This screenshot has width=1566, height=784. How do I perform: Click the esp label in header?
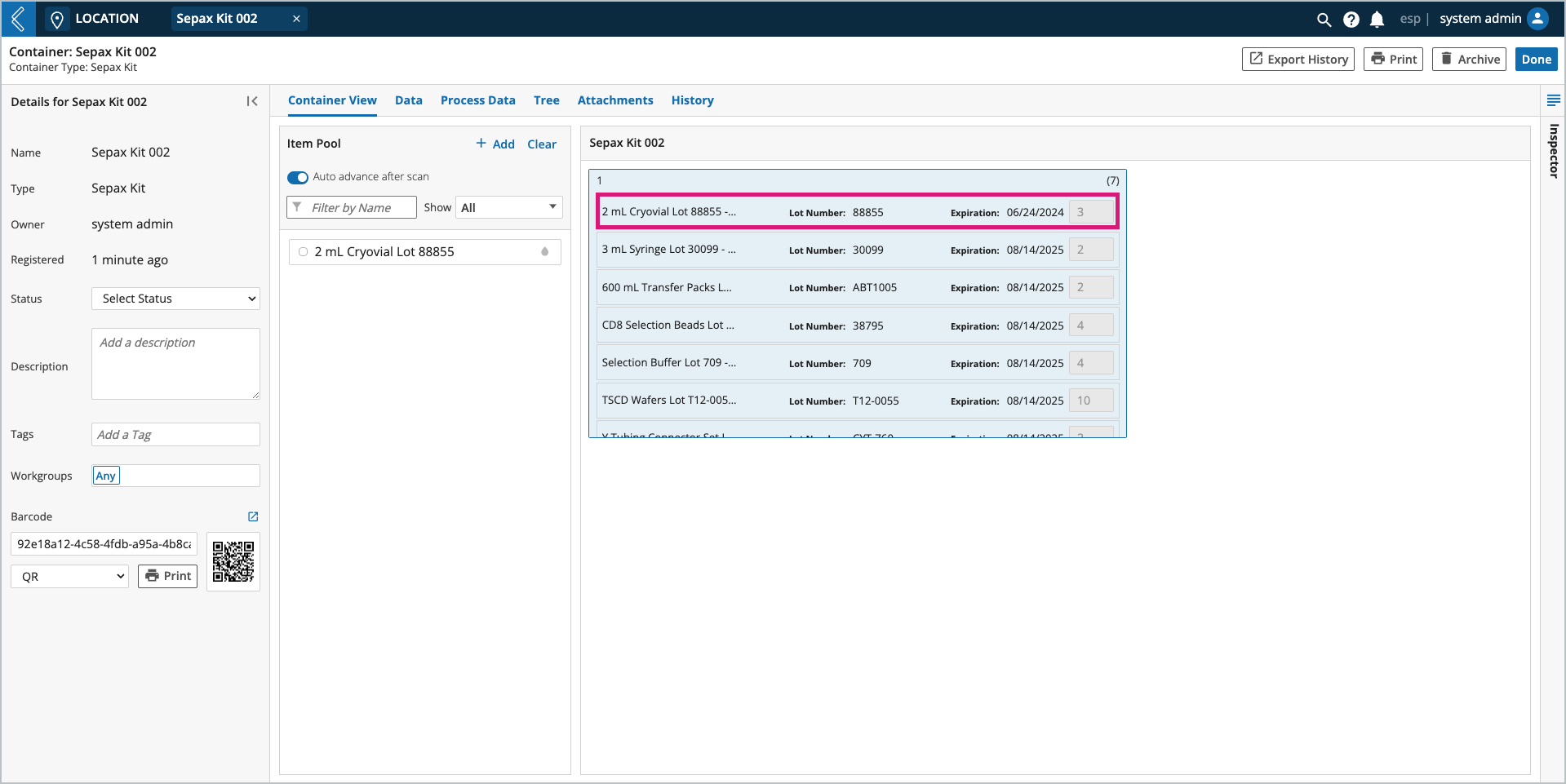(1410, 19)
